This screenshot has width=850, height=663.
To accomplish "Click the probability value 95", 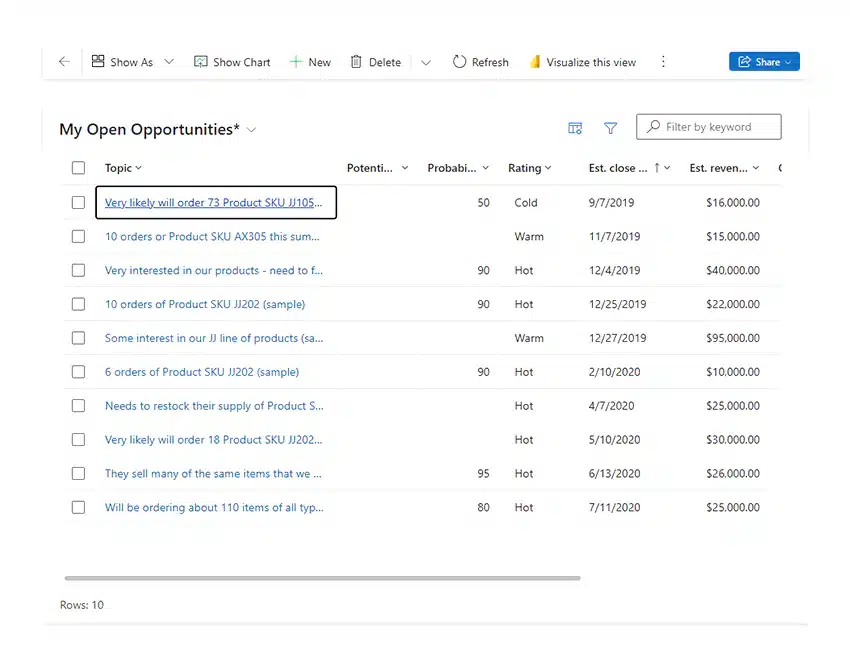I will tap(484, 473).
